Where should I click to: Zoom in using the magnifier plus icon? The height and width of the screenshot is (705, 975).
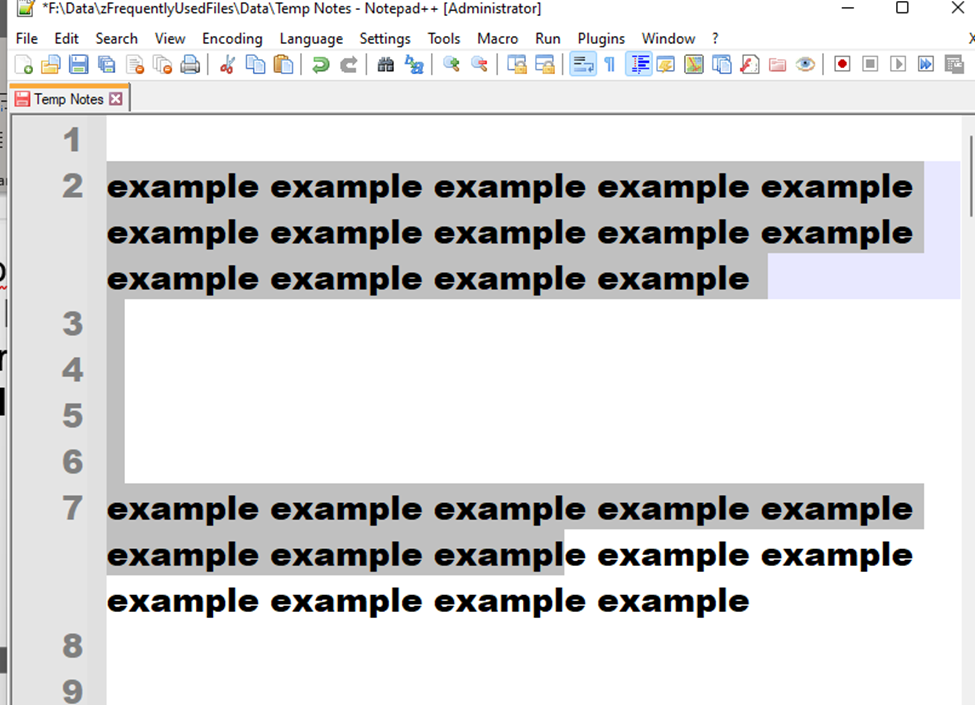(451, 65)
